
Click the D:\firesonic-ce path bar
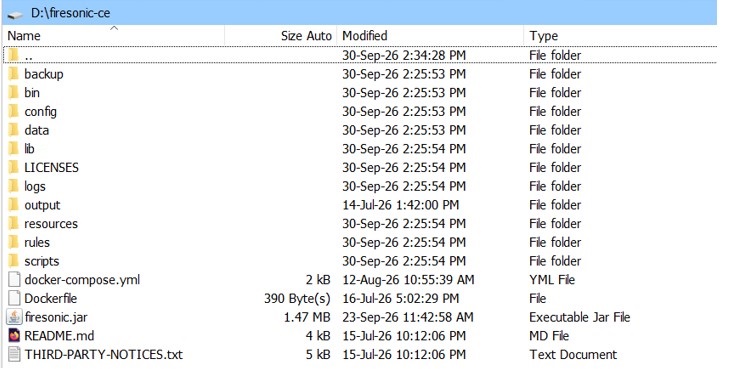pyautogui.click(x=359, y=12)
